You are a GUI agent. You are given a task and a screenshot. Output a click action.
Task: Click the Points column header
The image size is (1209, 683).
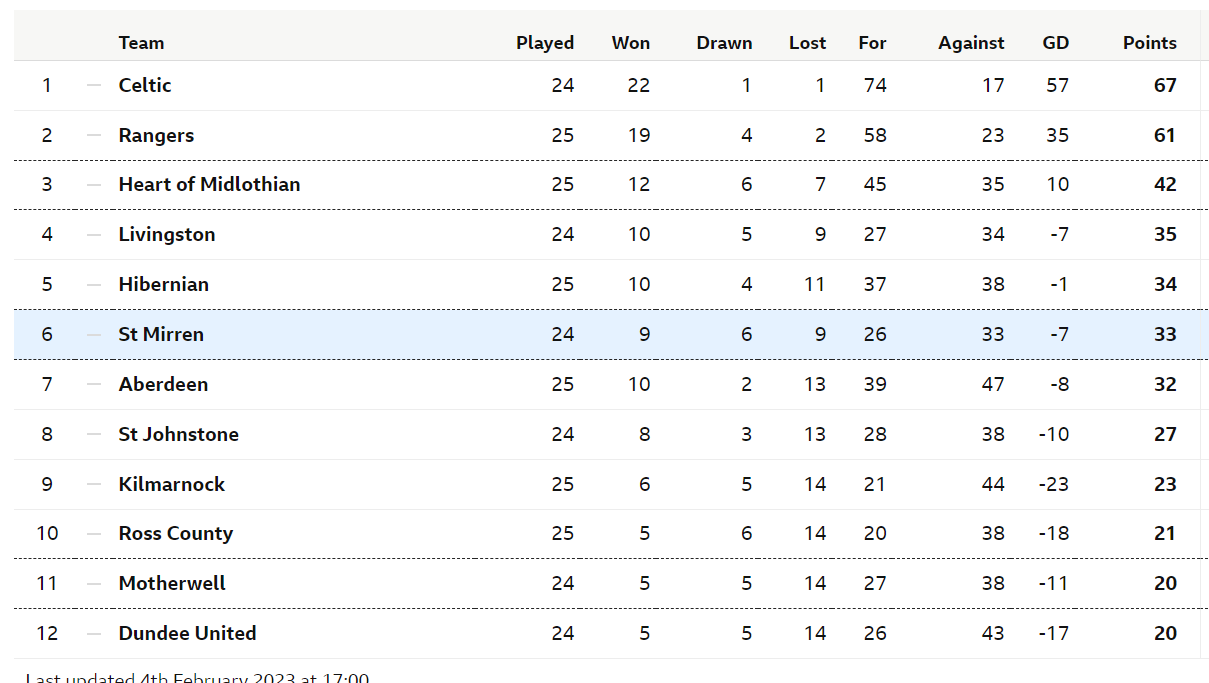(x=1150, y=43)
